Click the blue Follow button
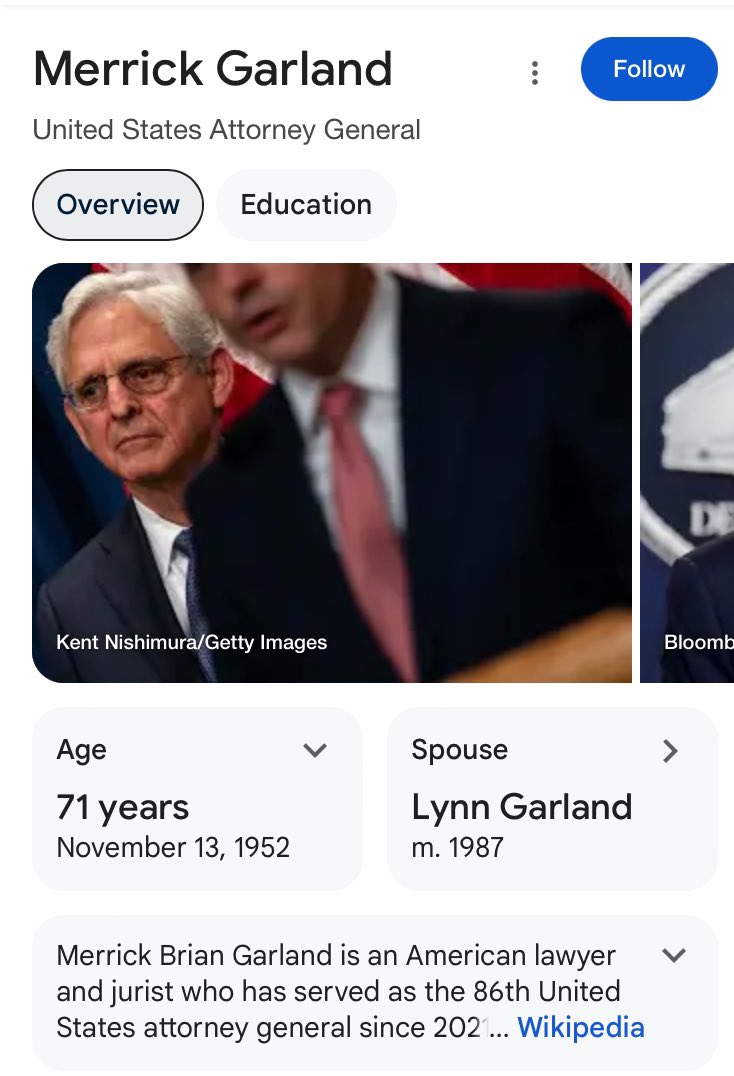Image resolution: width=734 pixels, height=1076 pixels. click(x=648, y=69)
